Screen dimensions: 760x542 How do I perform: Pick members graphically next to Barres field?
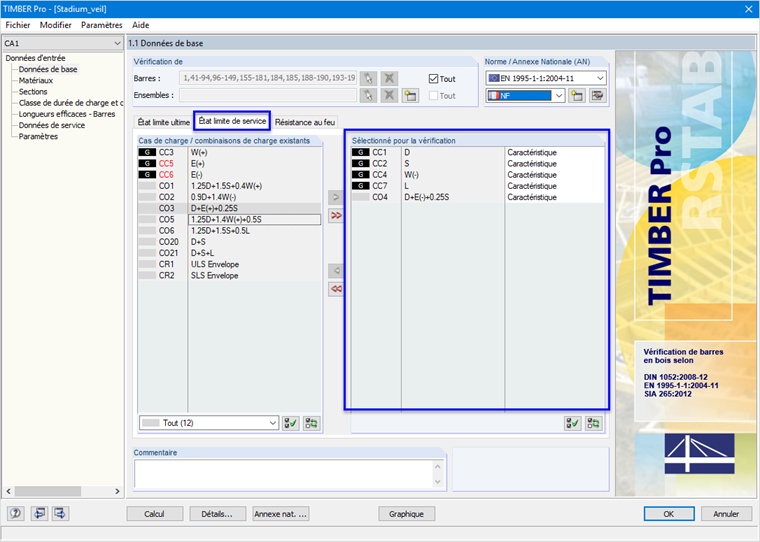click(368, 78)
